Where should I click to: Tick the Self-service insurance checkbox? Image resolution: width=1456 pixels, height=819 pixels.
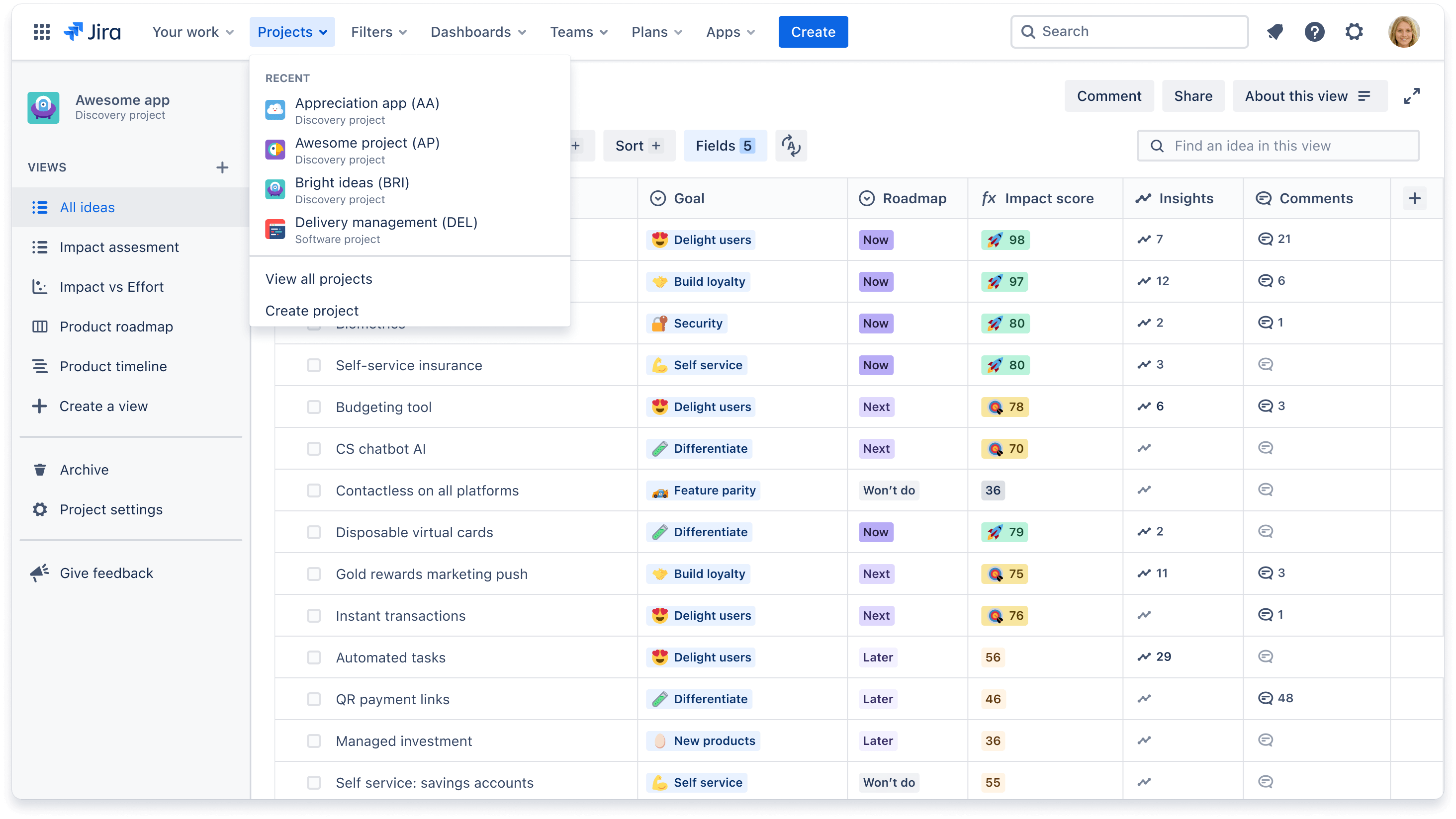[x=314, y=365]
